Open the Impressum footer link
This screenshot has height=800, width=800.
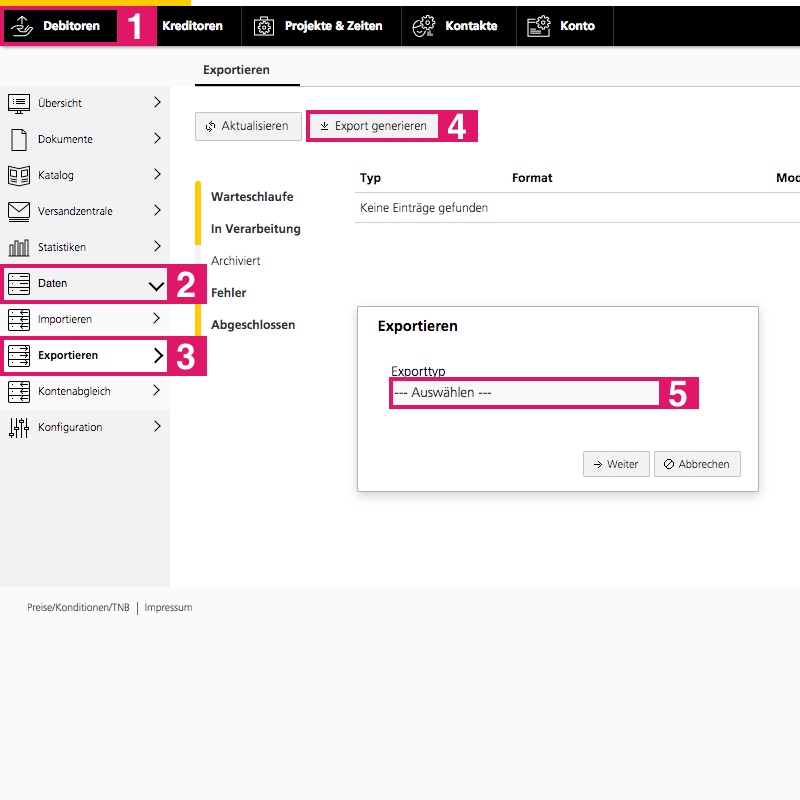[168, 607]
